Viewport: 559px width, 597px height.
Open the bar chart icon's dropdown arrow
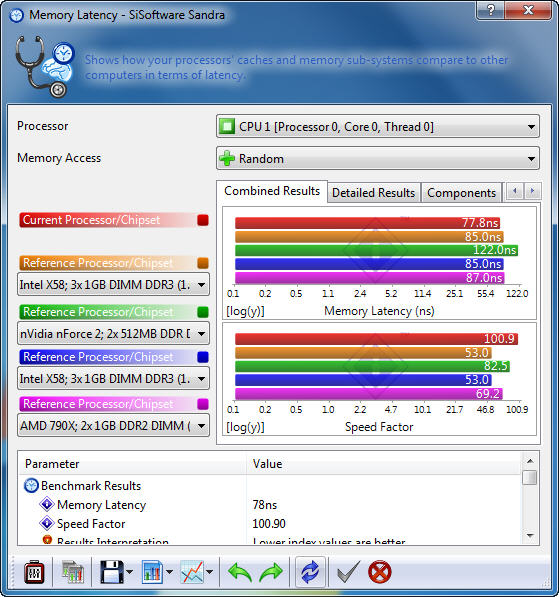pyautogui.click(x=169, y=572)
